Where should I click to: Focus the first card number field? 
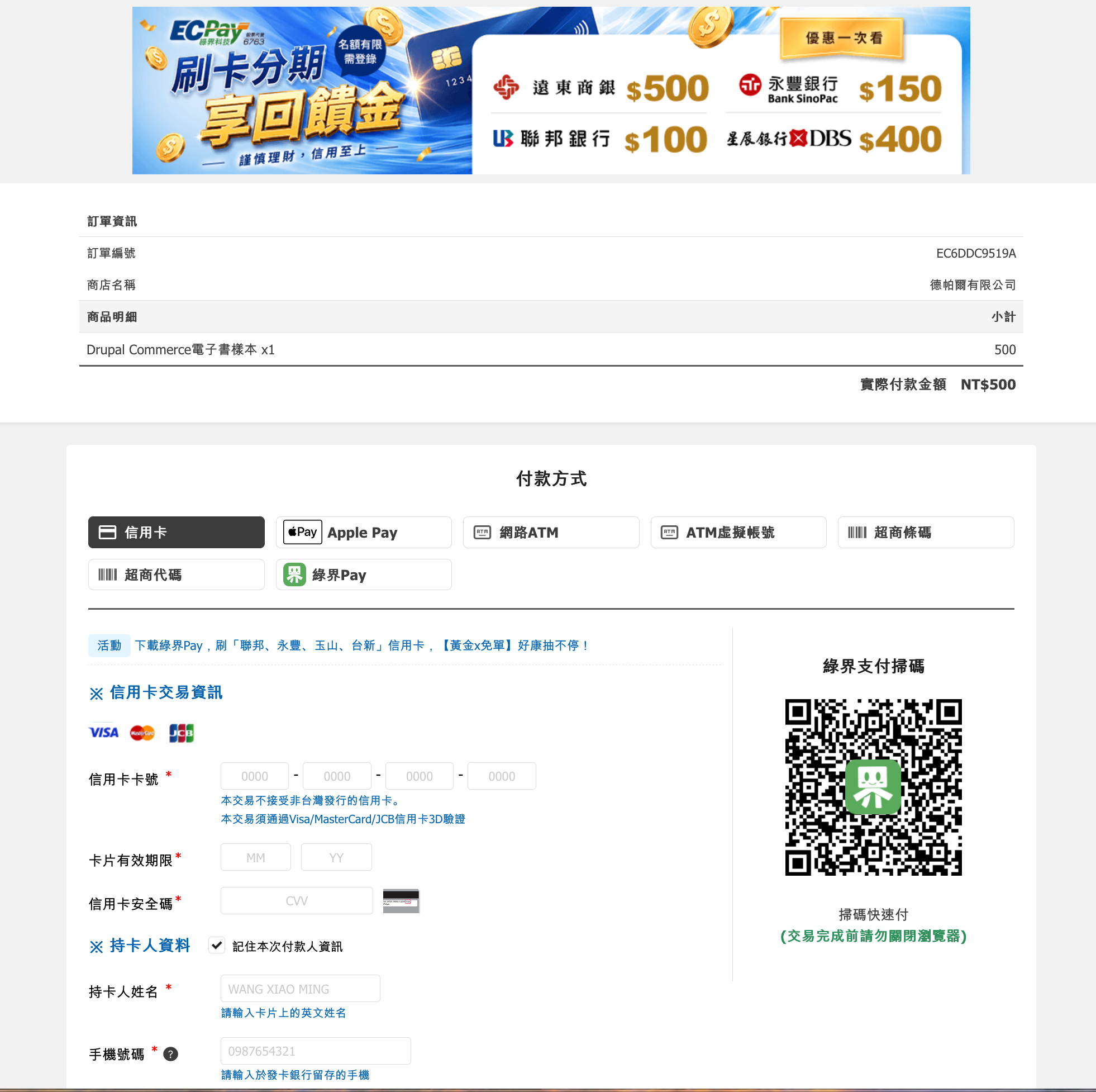tap(254, 776)
